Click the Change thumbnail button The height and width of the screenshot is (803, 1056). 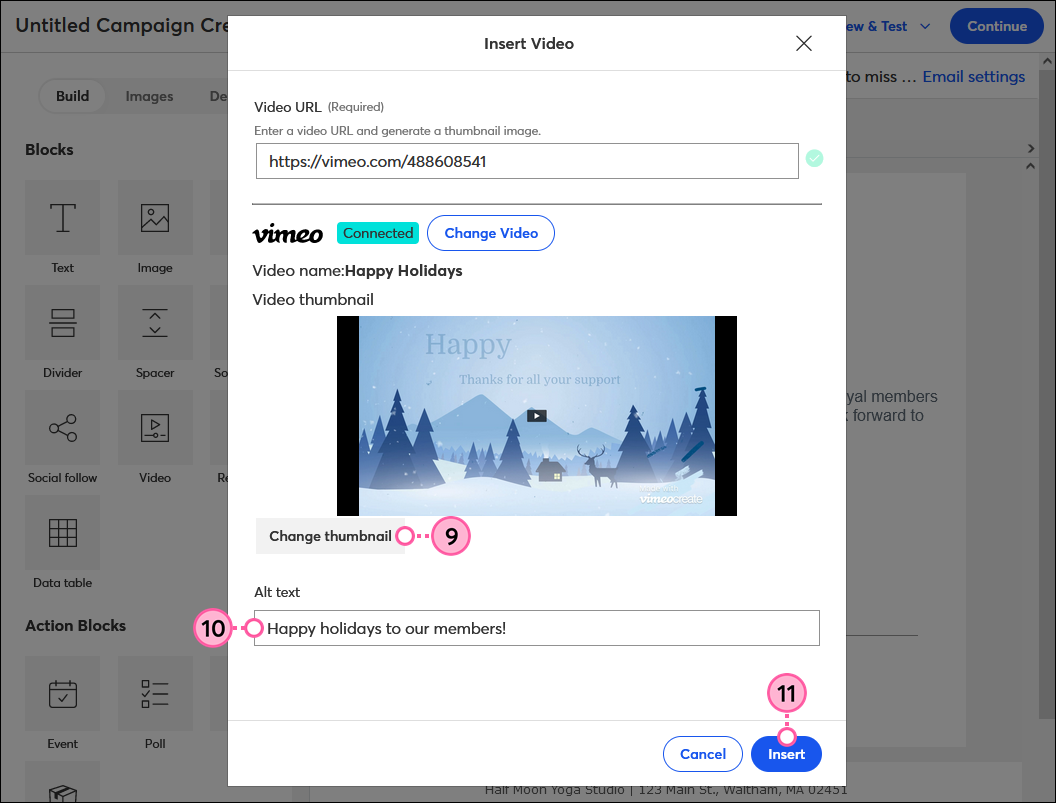(x=330, y=536)
